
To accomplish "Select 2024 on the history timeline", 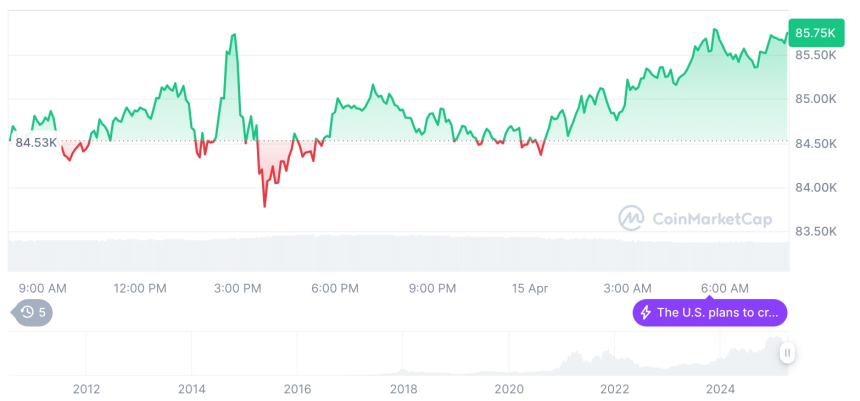I will pyautogui.click(x=720, y=388).
